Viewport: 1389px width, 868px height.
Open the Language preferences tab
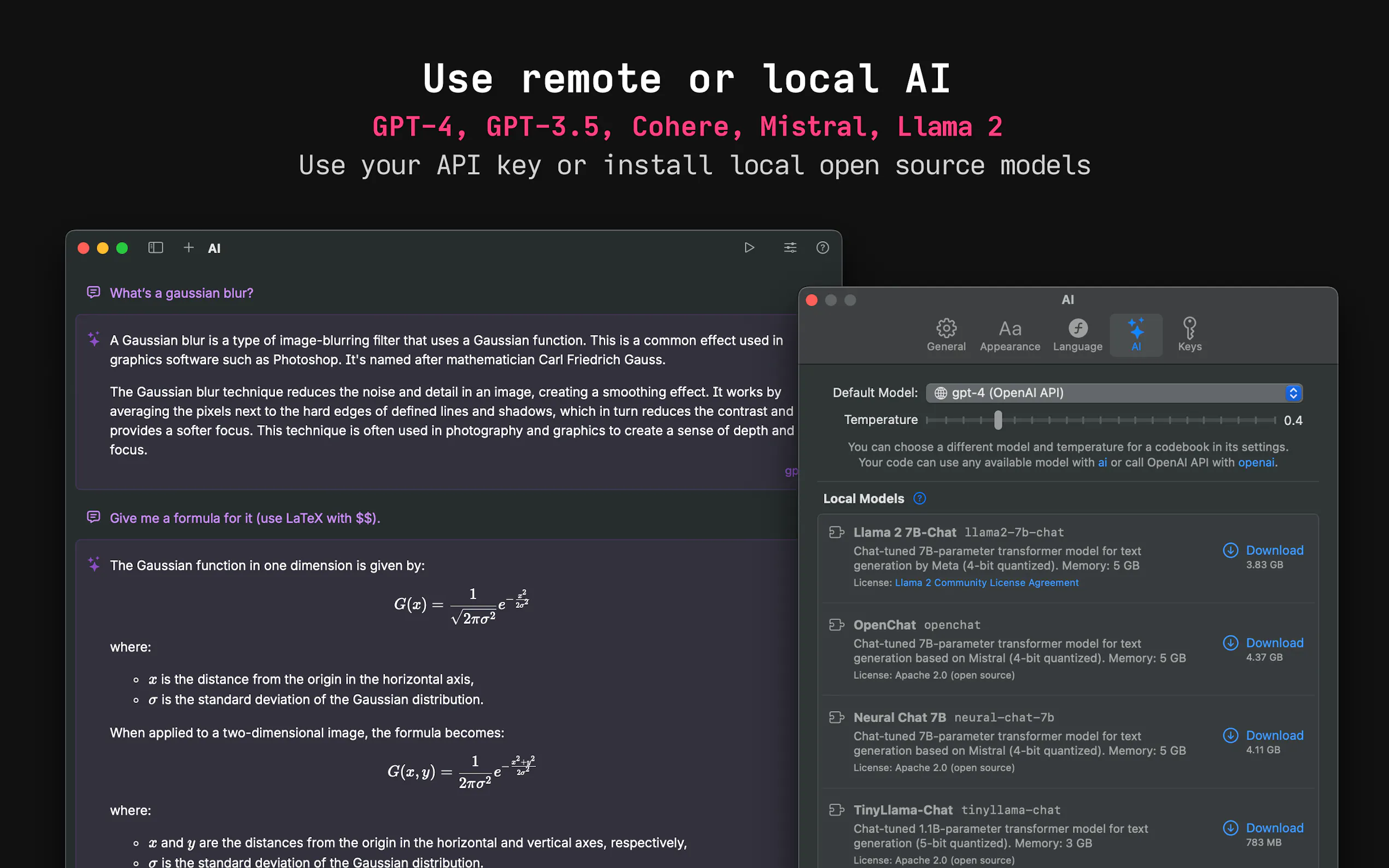[1077, 335]
